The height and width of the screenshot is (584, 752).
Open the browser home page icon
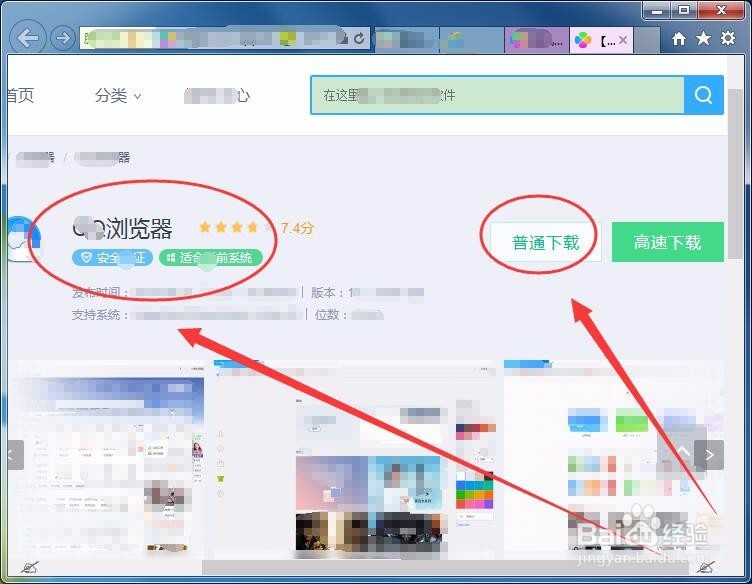click(679, 38)
